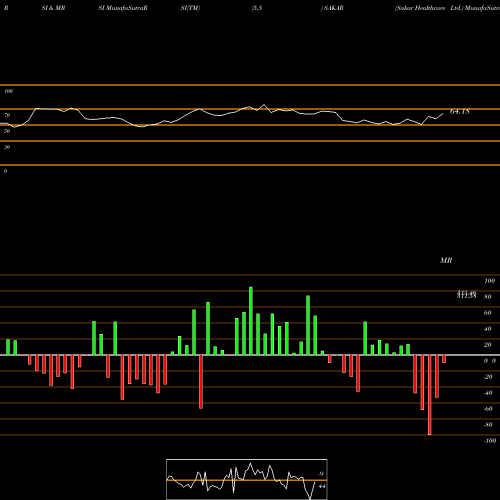The width and height of the screenshot is (500, 500).
Task: Click the -9 value in the mini chart
Action: click(x=321, y=474)
